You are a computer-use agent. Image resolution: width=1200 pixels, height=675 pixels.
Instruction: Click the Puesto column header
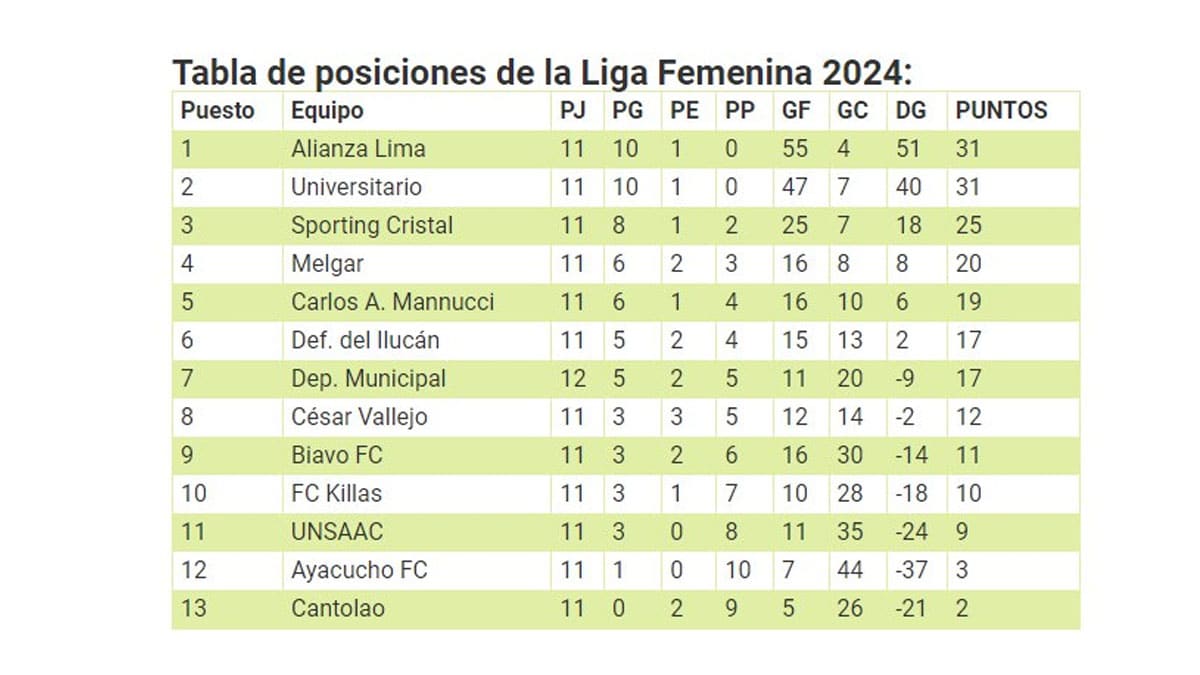tap(217, 110)
